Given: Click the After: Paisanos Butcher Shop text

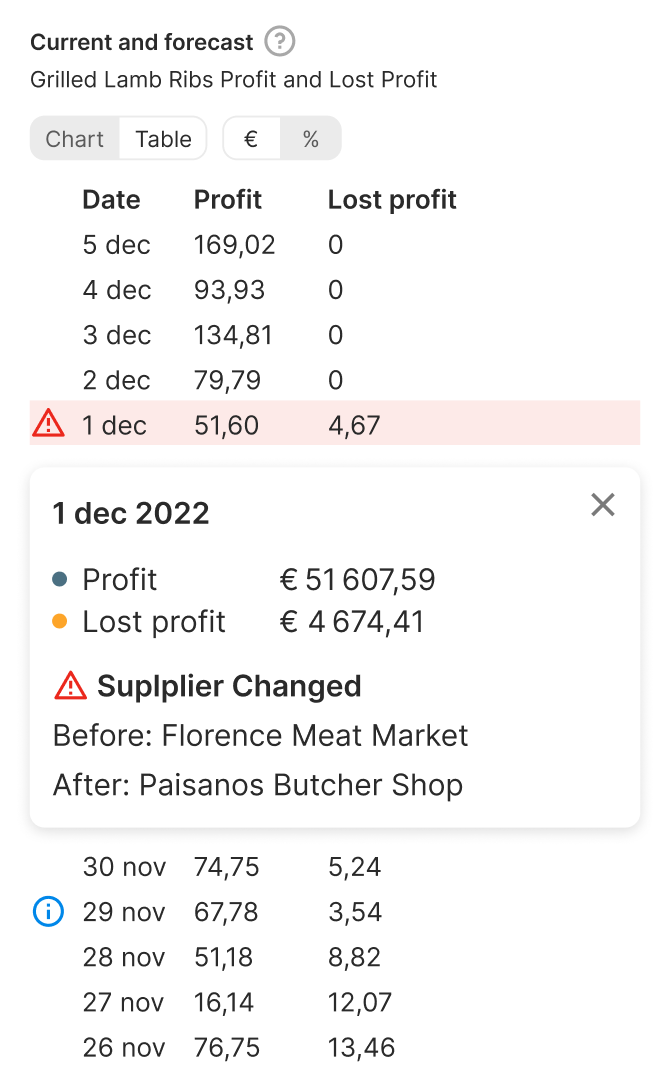Looking at the screenshot, I should coord(258,785).
